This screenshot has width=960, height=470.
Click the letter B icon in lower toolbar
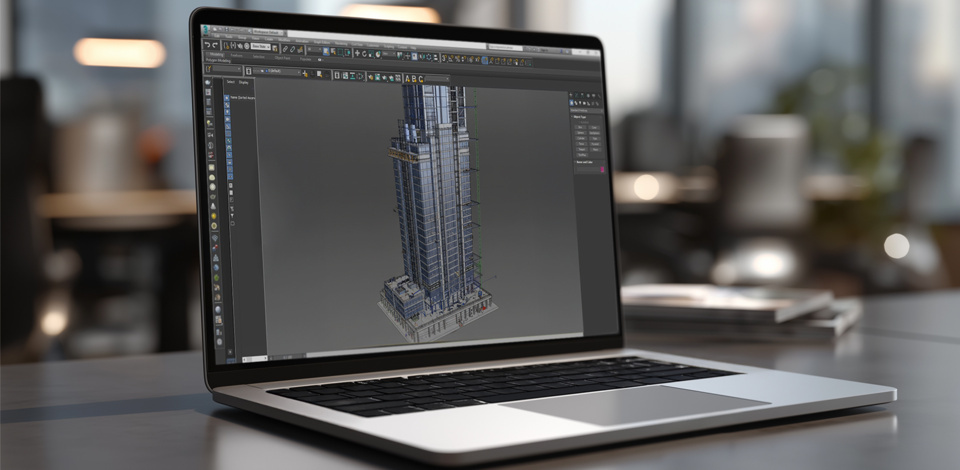click(x=414, y=79)
